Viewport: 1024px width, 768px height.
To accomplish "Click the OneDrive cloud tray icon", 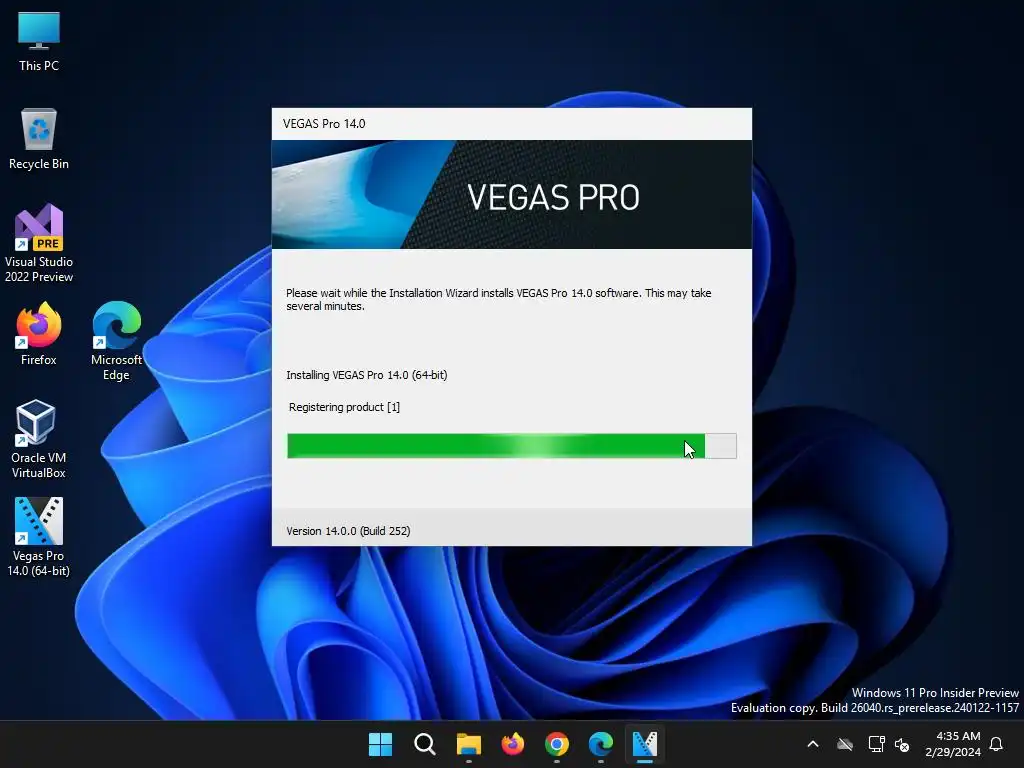I will point(845,744).
